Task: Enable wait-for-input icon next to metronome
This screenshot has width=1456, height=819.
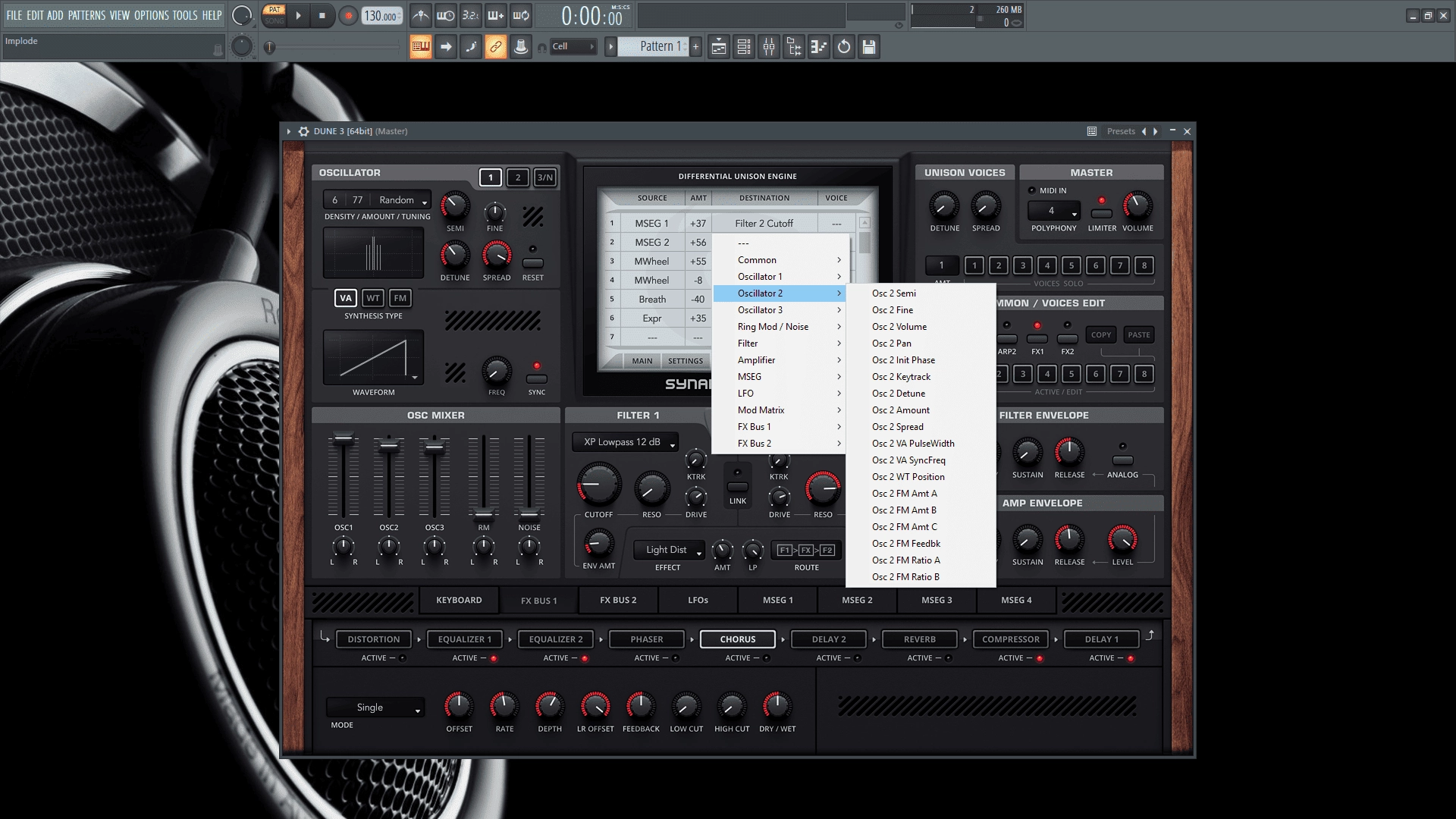Action: pyautogui.click(x=446, y=15)
